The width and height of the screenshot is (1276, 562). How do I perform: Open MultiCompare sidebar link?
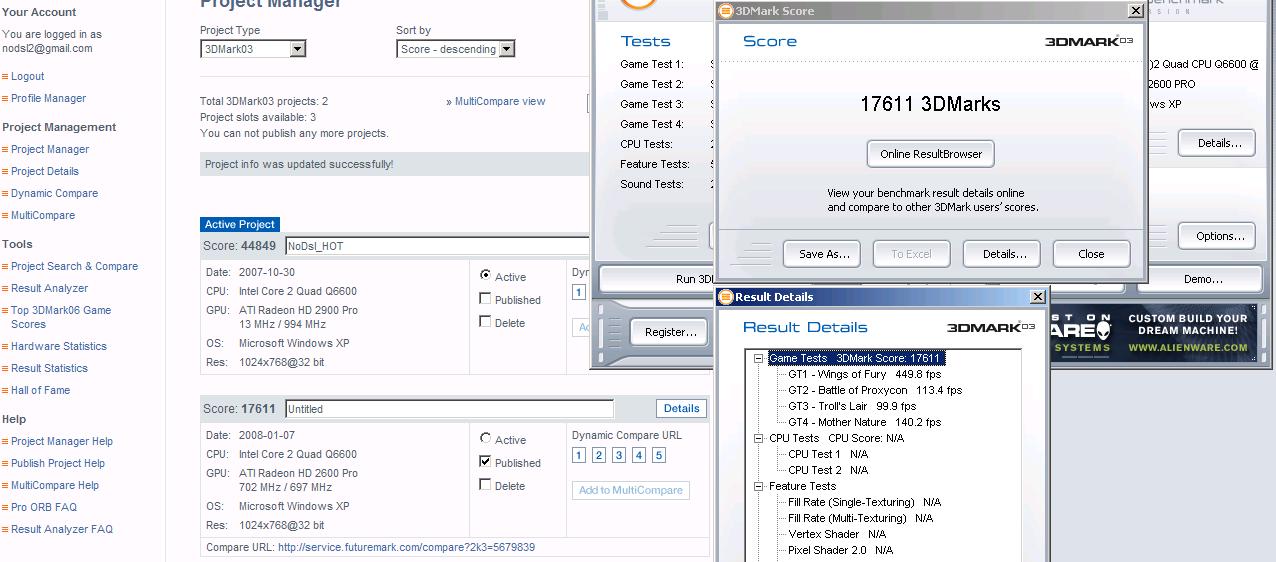click(x=43, y=215)
